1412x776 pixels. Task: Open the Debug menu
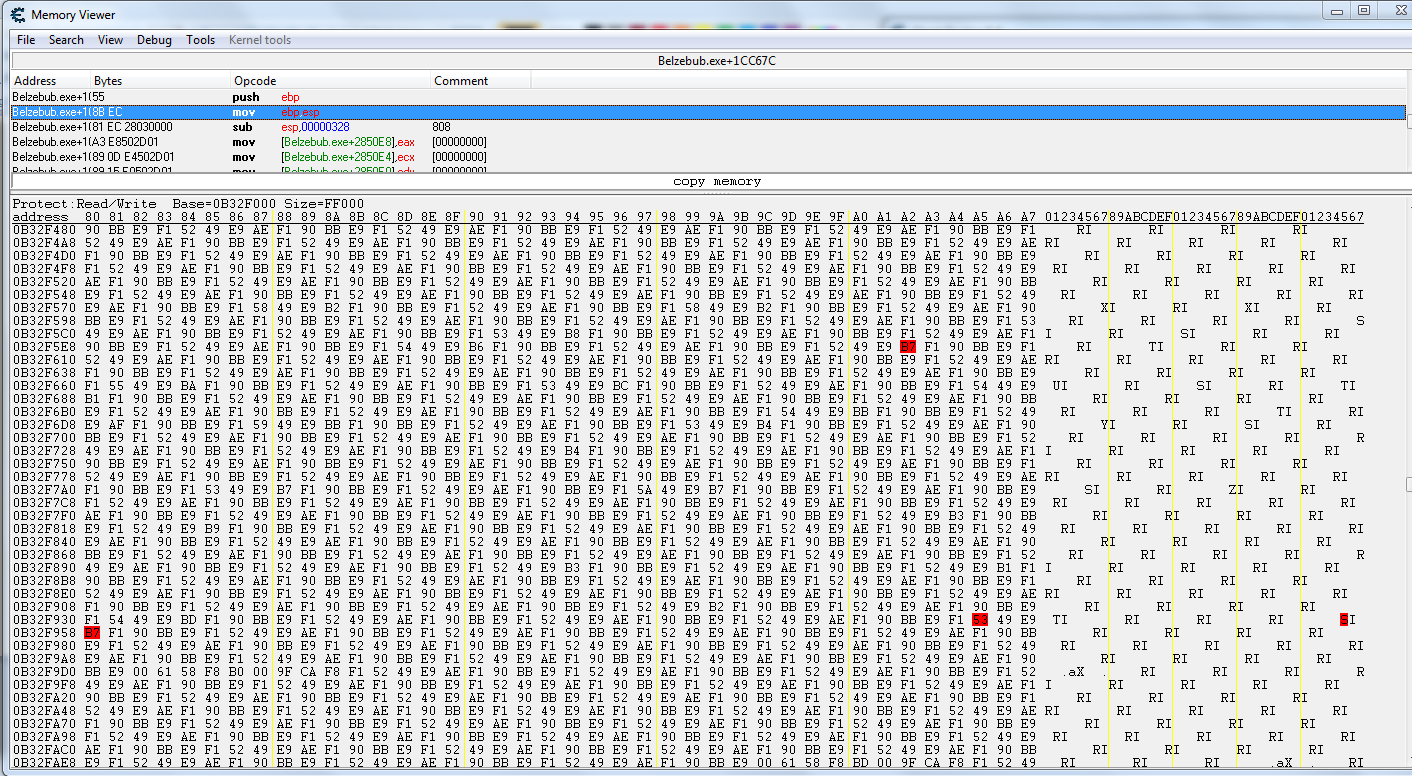click(154, 40)
